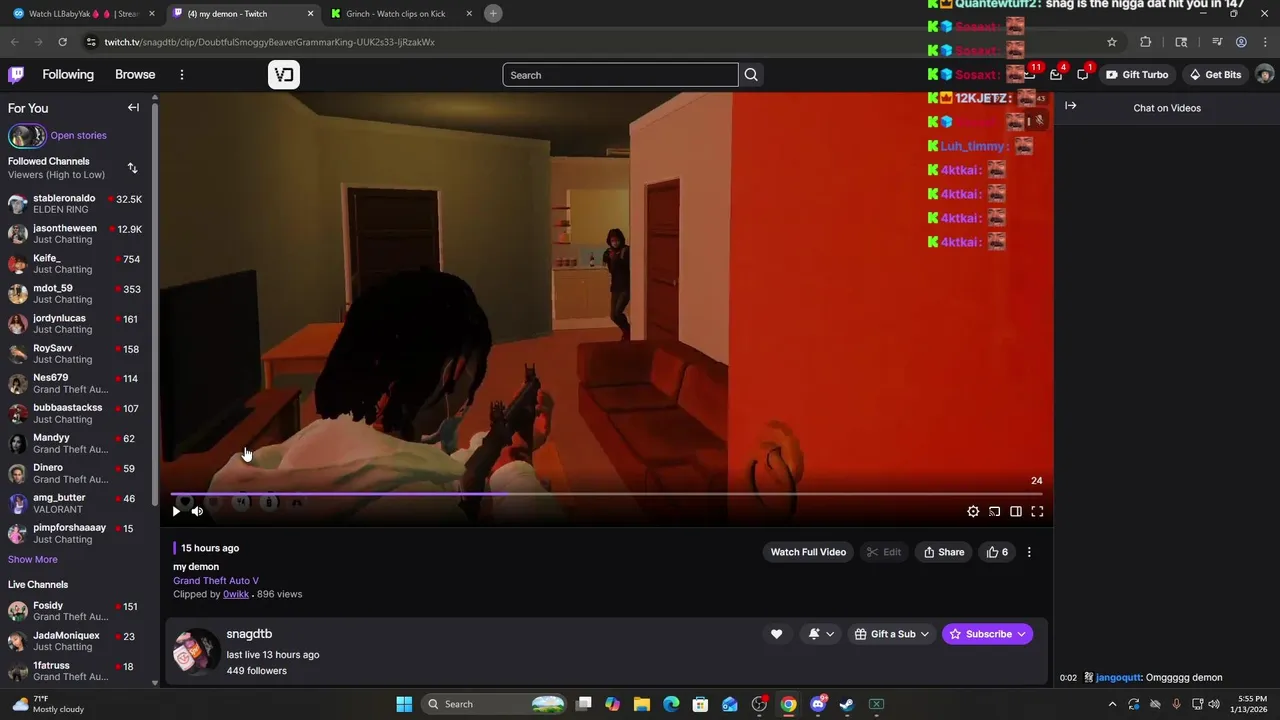Cast the clip to a device
Image resolution: width=1280 pixels, height=720 pixels.
pyautogui.click(x=994, y=511)
